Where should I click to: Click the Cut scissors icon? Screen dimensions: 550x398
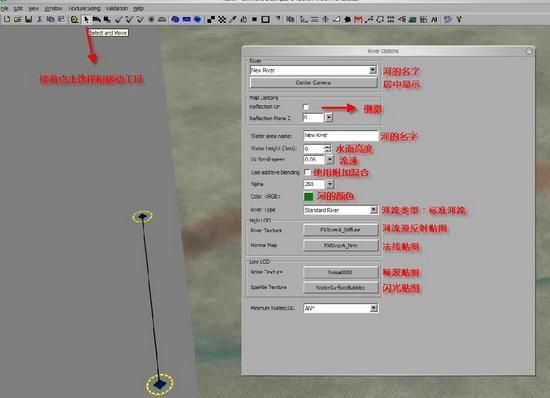pyautogui.click(x=39, y=20)
